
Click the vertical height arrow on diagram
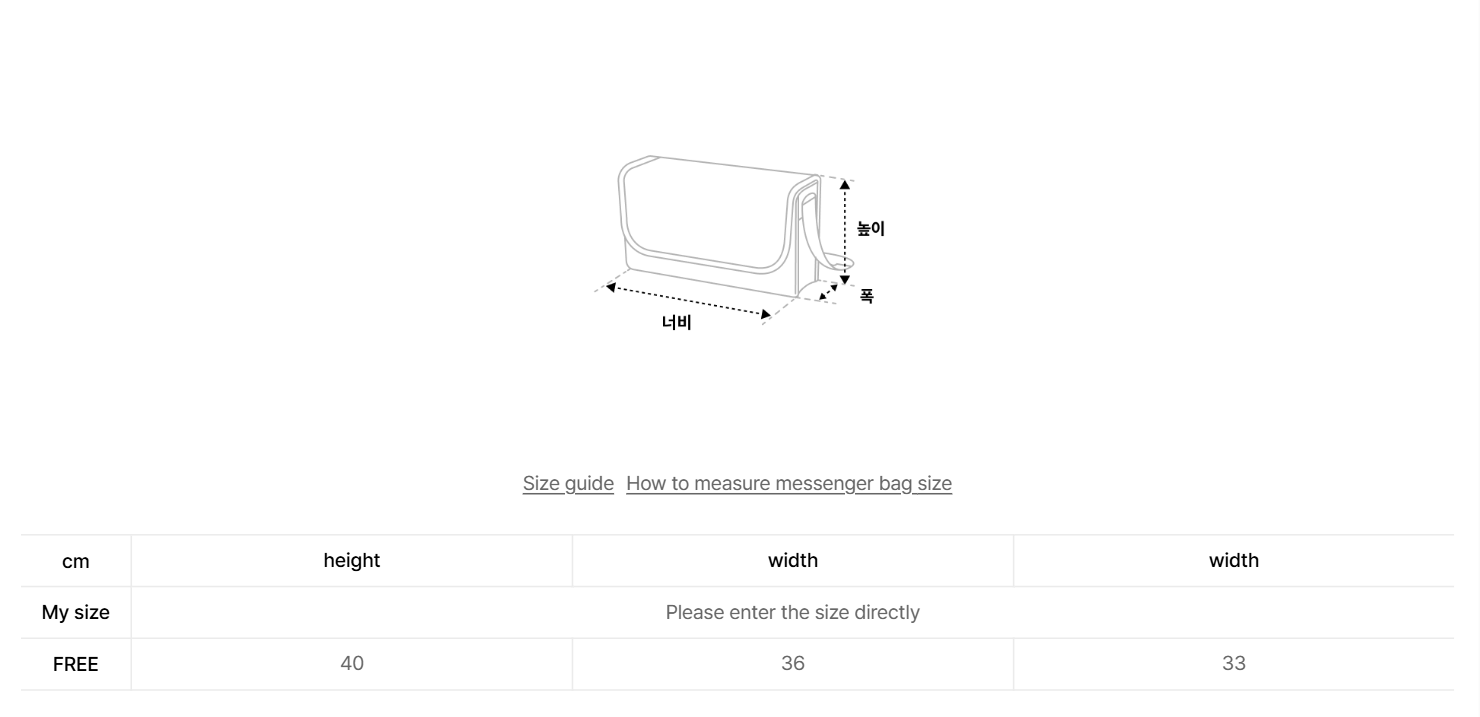(x=845, y=230)
